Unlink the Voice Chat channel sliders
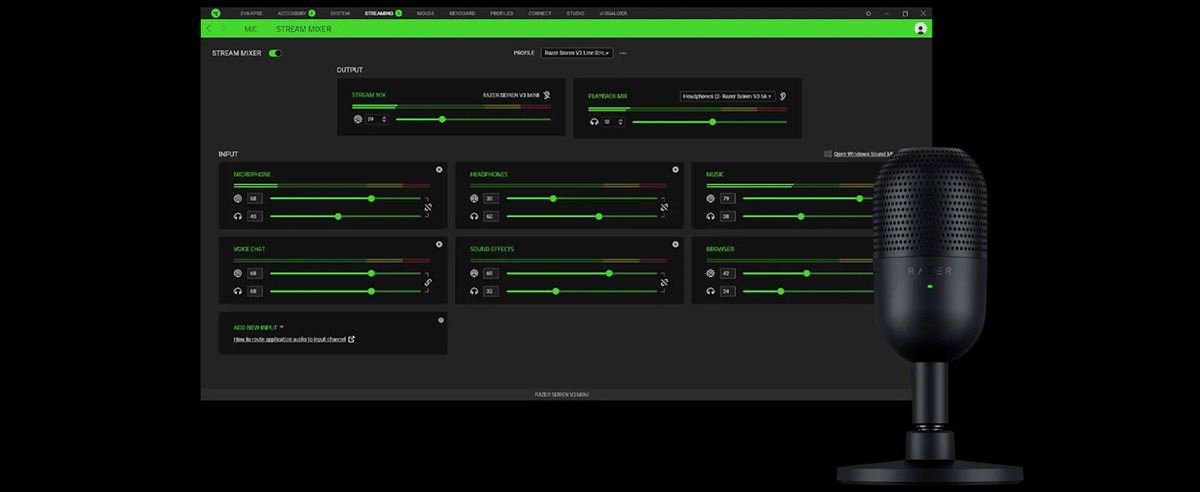Image resolution: width=1200 pixels, height=492 pixels. click(x=427, y=282)
